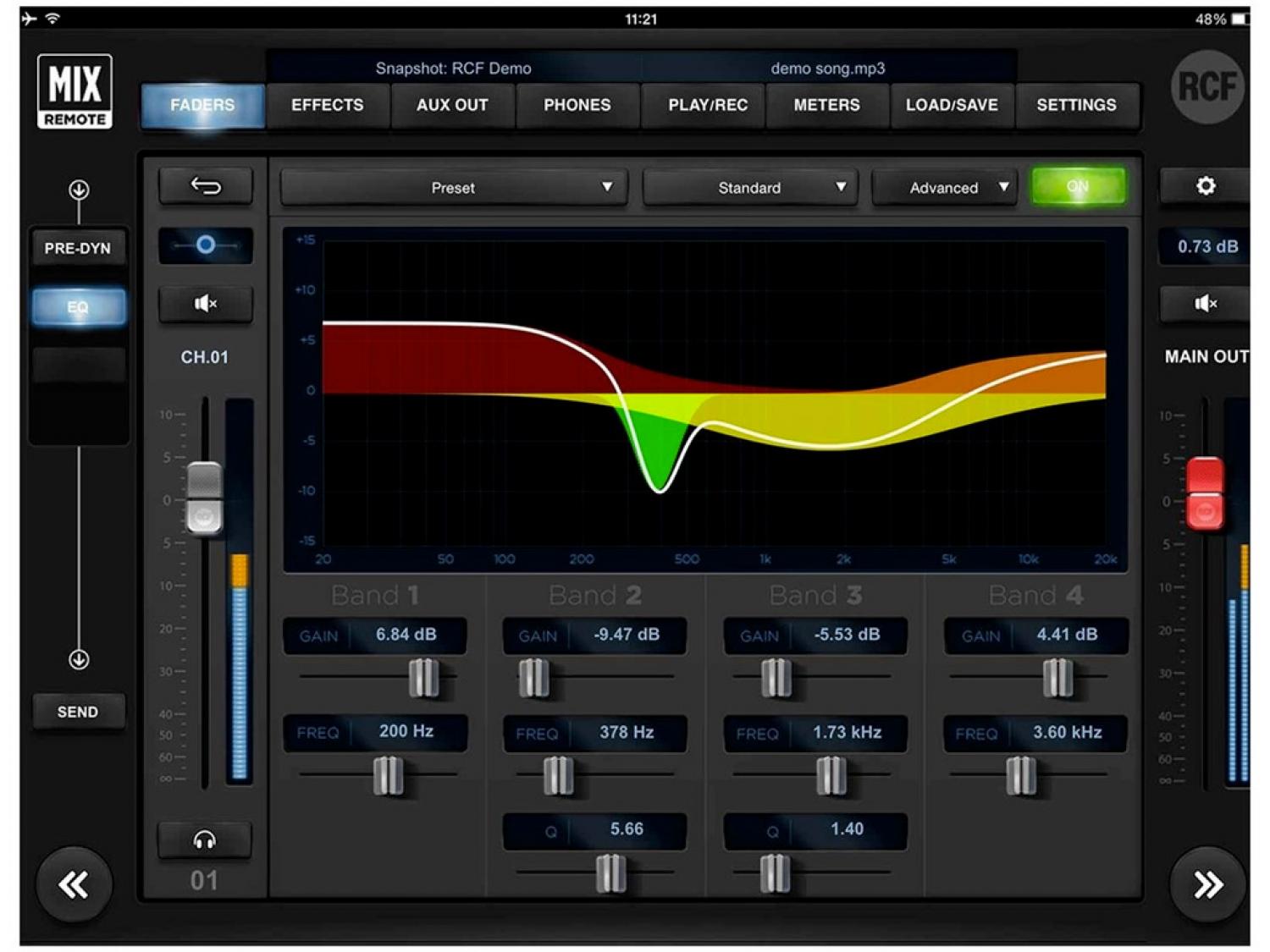This screenshot has width=1270, height=952.
Task: Open the gear settings icon
Action: click(1205, 186)
